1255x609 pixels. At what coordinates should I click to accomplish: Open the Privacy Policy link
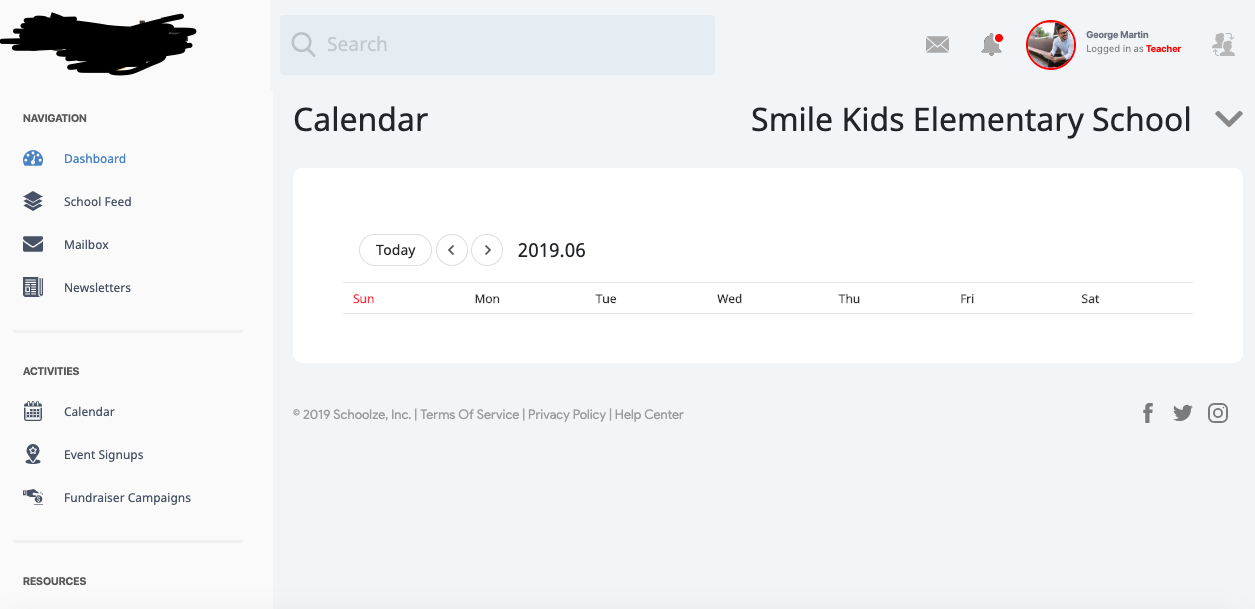pos(566,414)
